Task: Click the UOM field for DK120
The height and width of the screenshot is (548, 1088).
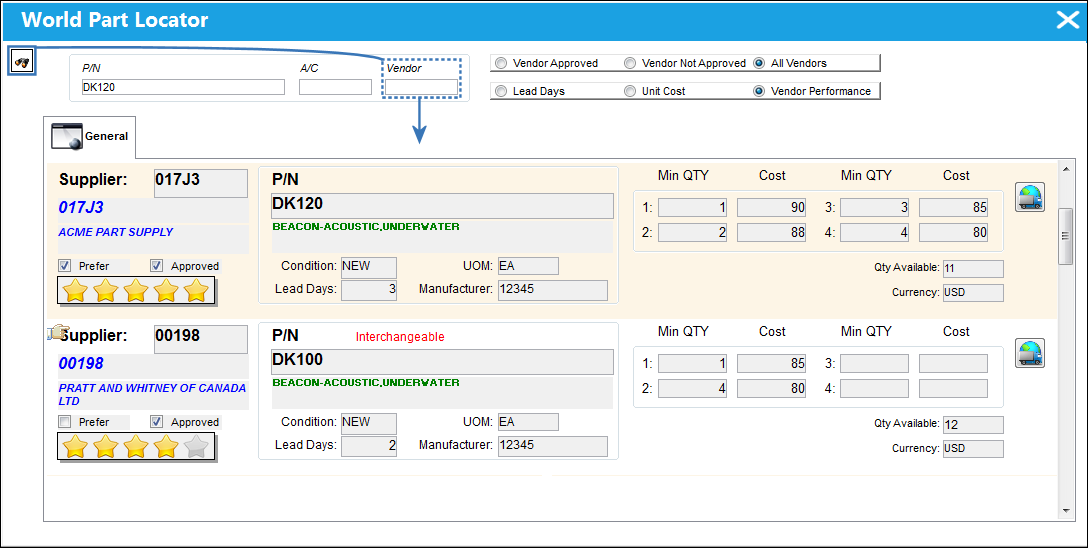Action: pos(528,266)
